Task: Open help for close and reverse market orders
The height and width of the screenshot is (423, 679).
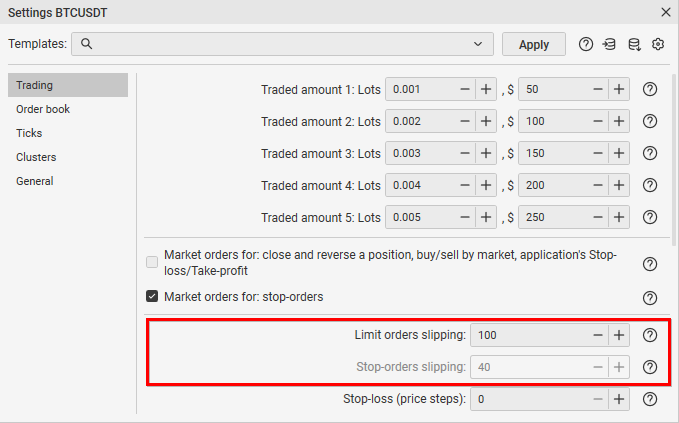Action: click(x=650, y=264)
